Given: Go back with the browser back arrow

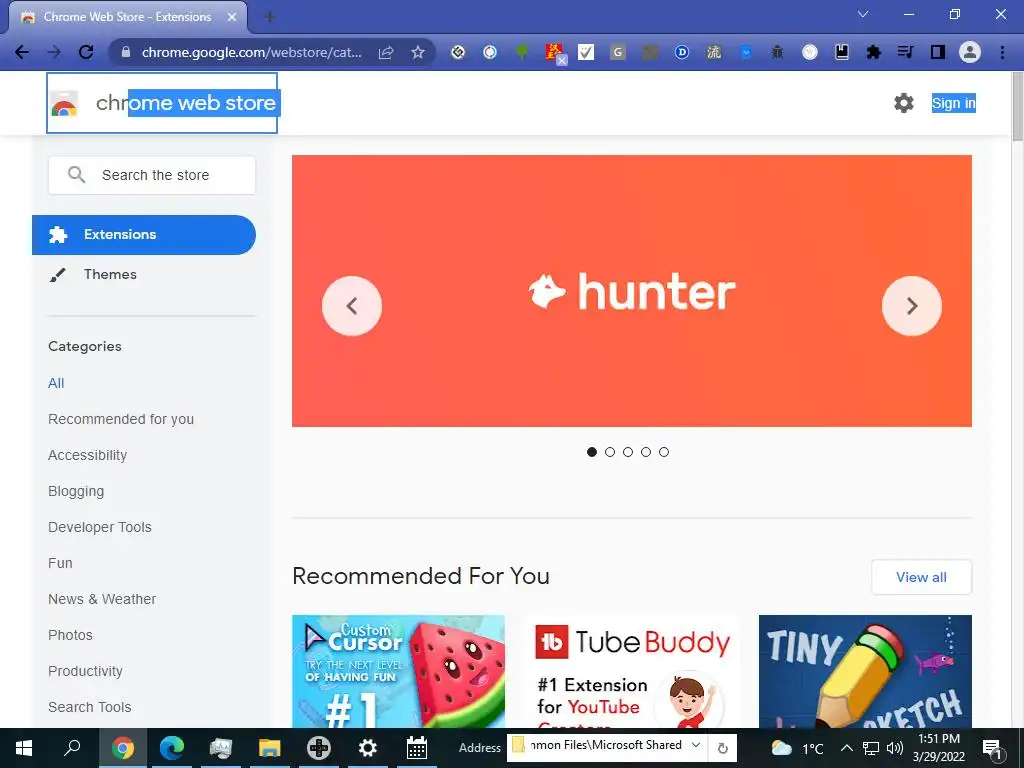Looking at the screenshot, I should click(x=22, y=52).
